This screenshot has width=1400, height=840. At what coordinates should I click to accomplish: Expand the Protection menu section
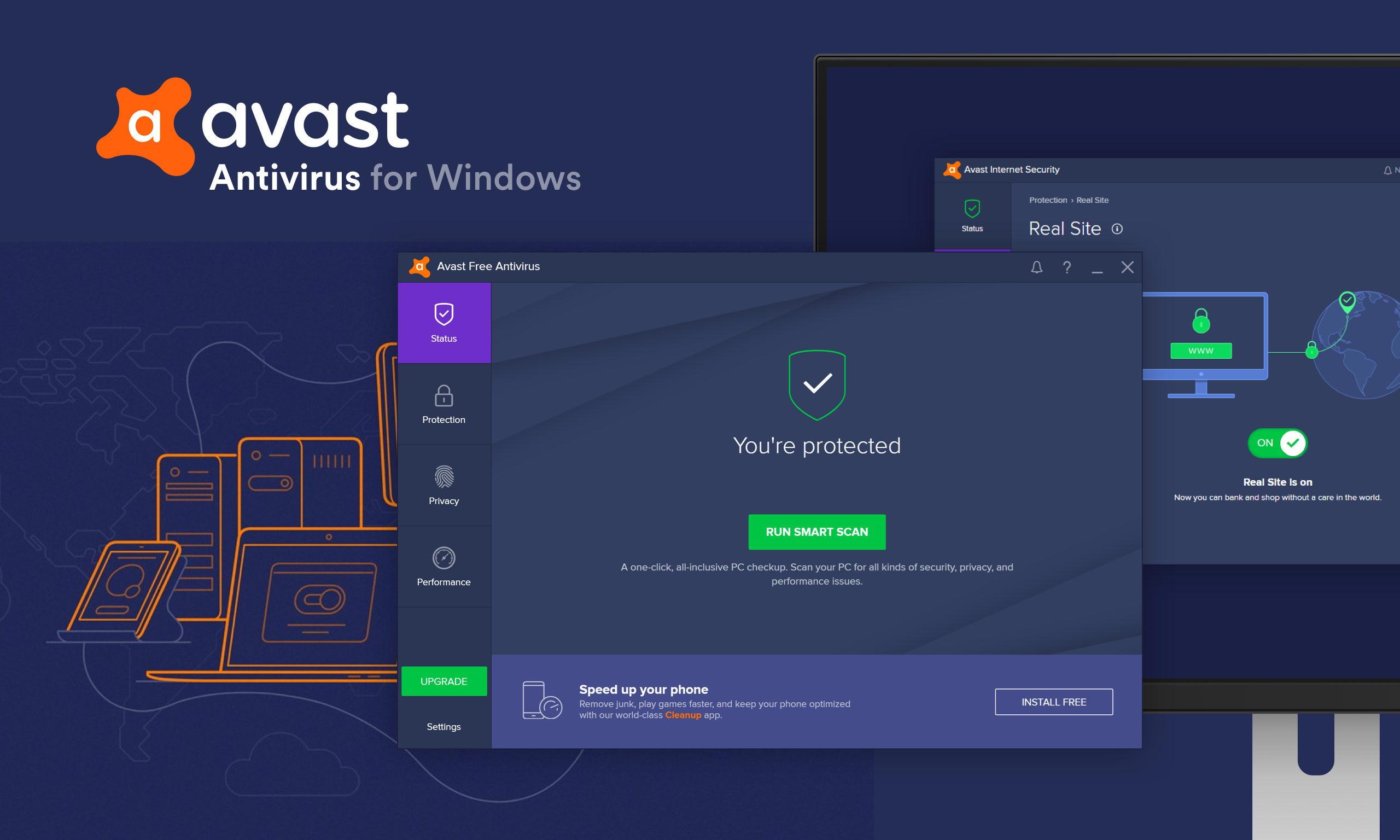(443, 405)
